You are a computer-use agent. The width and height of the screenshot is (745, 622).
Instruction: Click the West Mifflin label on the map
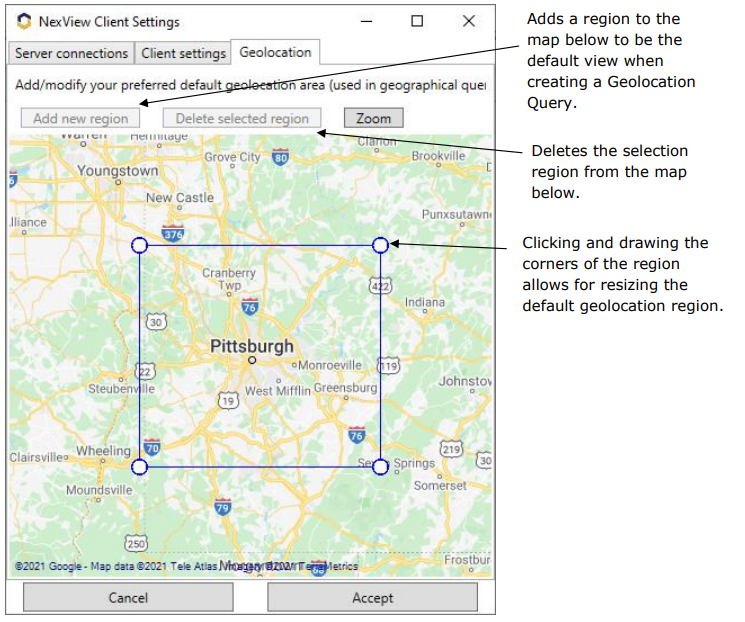point(277,391)
